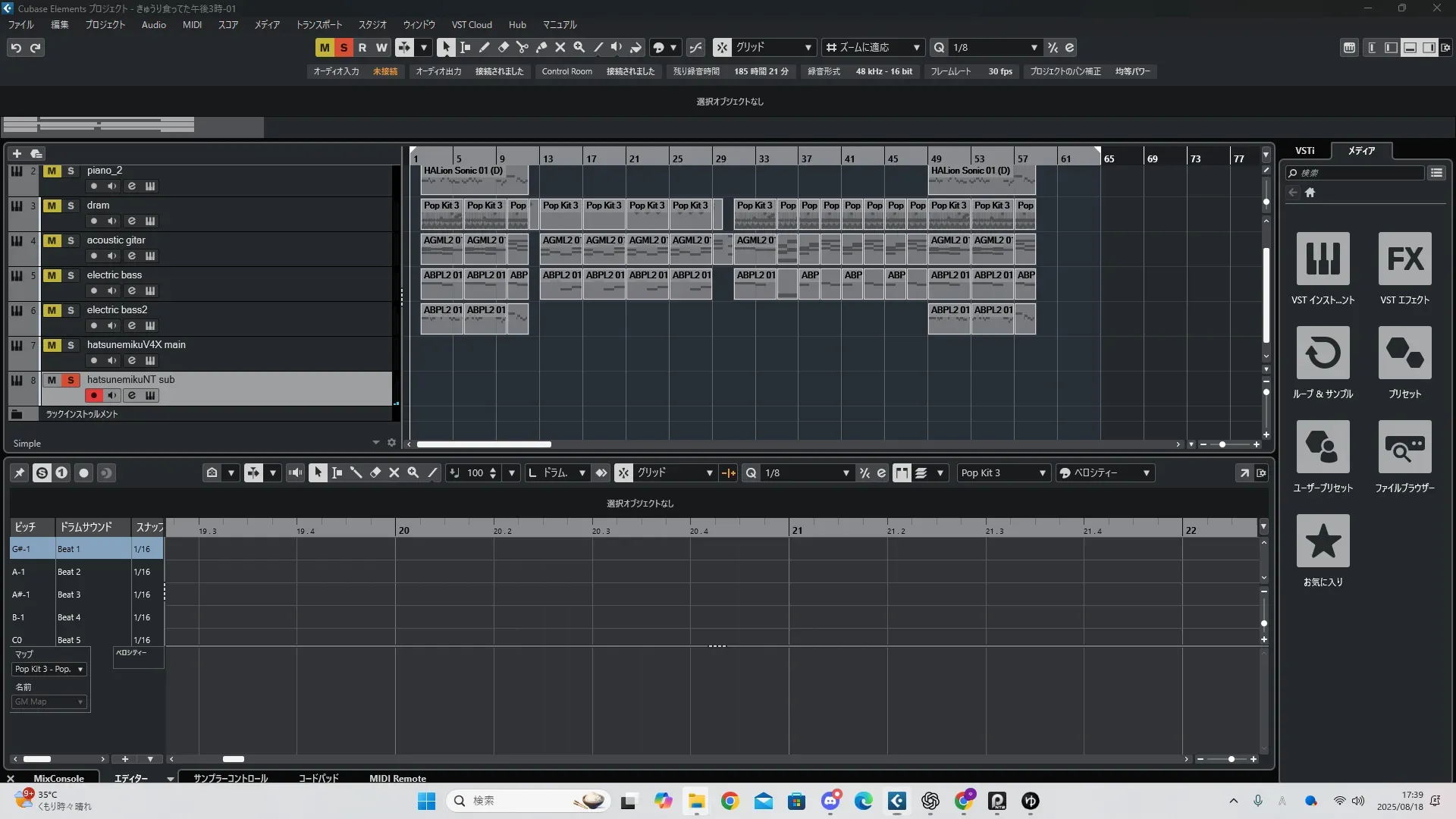Solo the electric bass track
Screen dimensions: 1456x819
71,275
